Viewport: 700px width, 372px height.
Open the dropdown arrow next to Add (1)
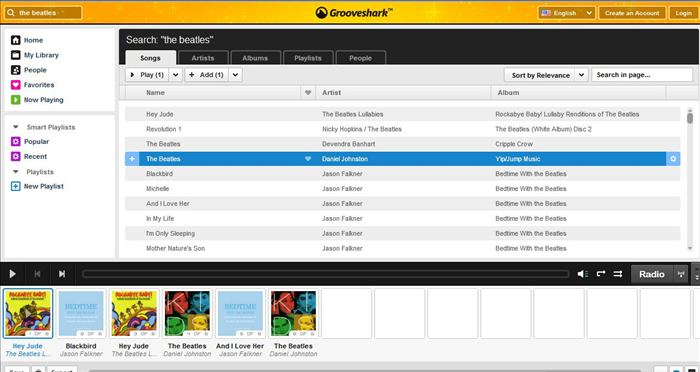236,75
